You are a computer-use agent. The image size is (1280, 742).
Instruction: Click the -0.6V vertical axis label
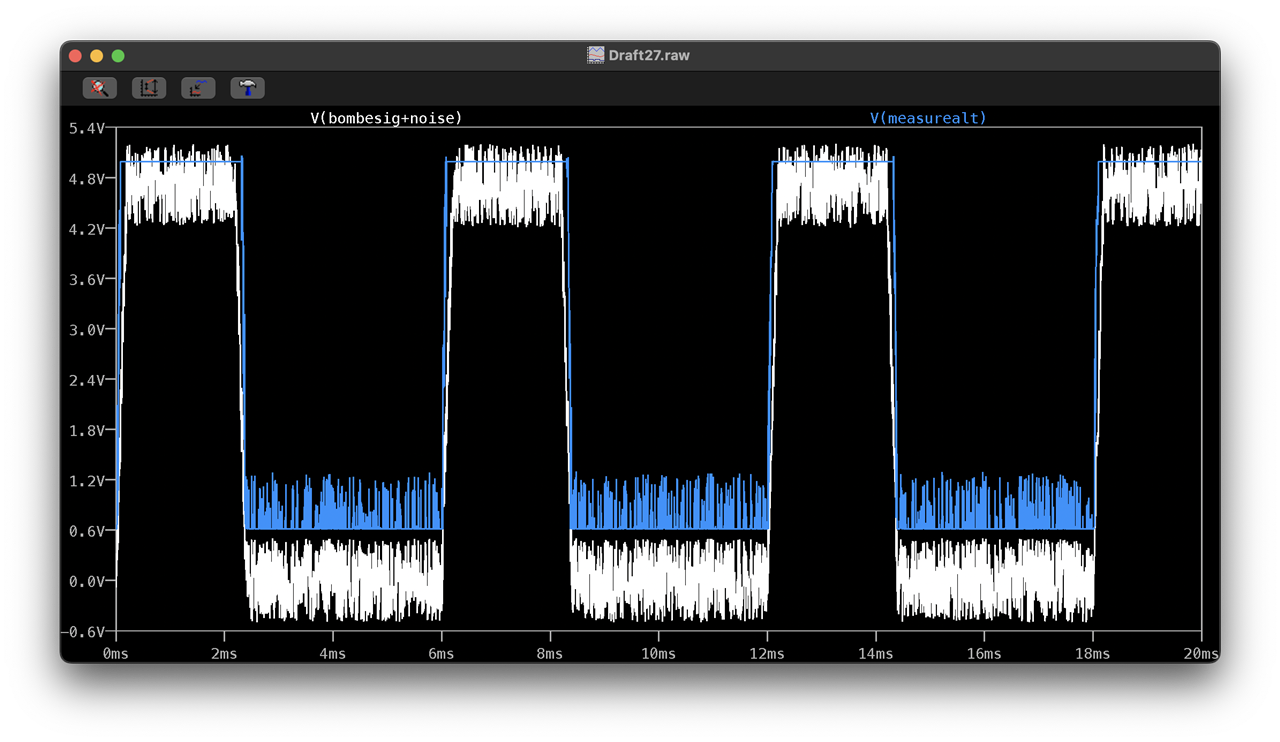[x=83, y=632]
